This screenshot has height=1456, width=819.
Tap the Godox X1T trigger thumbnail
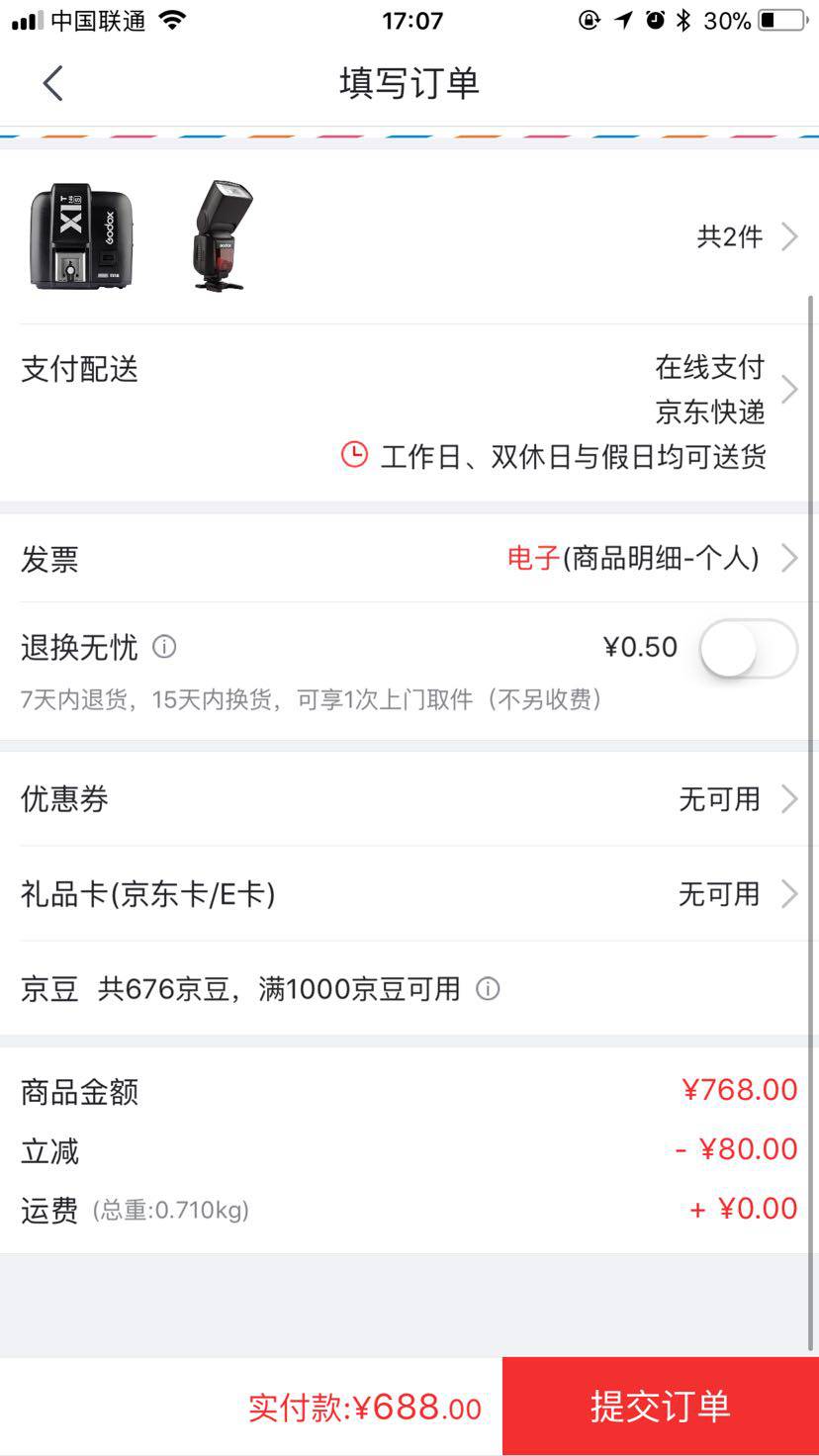(80, 236)
